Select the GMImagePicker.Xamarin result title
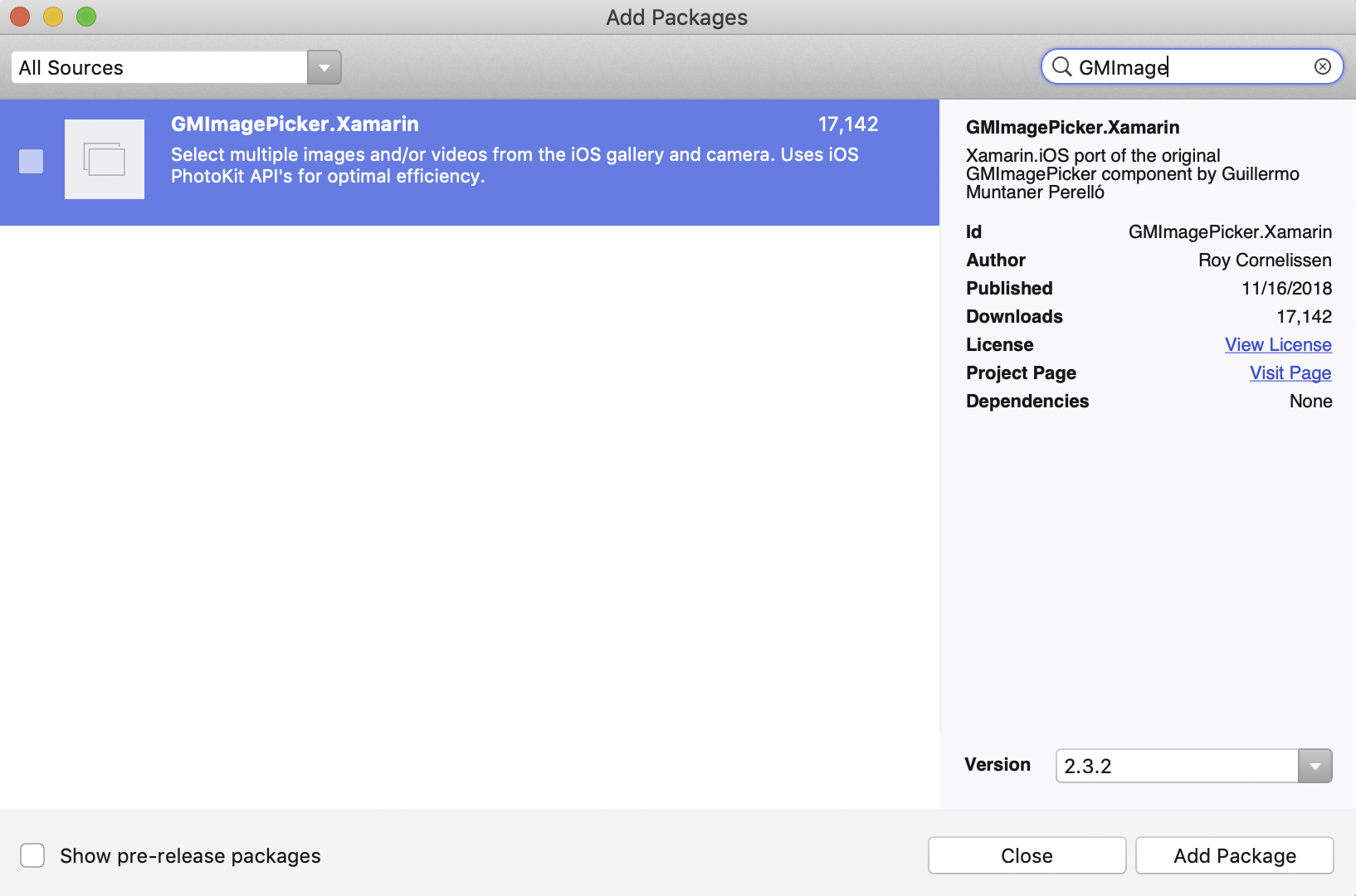1356x896 pixels. (295, 124)
